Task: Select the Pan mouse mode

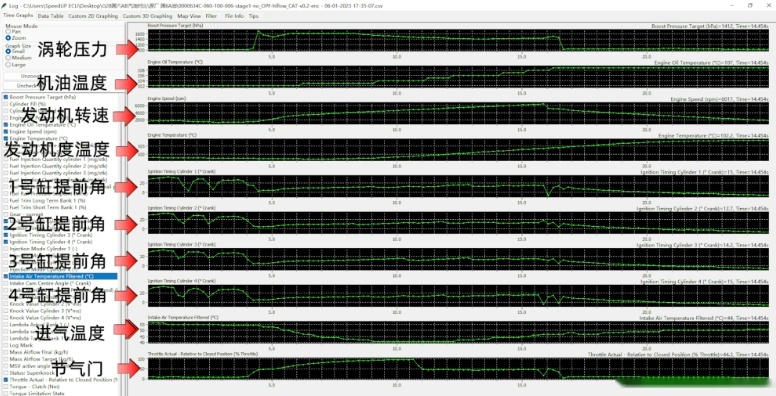Action: pos(8,31)
